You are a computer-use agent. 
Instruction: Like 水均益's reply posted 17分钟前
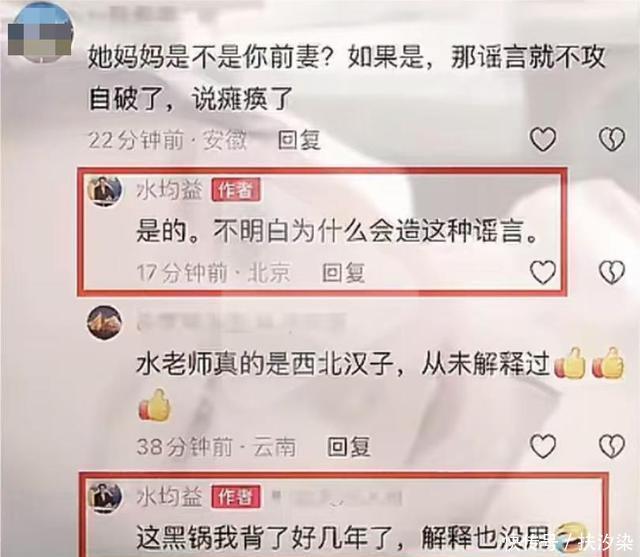(543, 272)
